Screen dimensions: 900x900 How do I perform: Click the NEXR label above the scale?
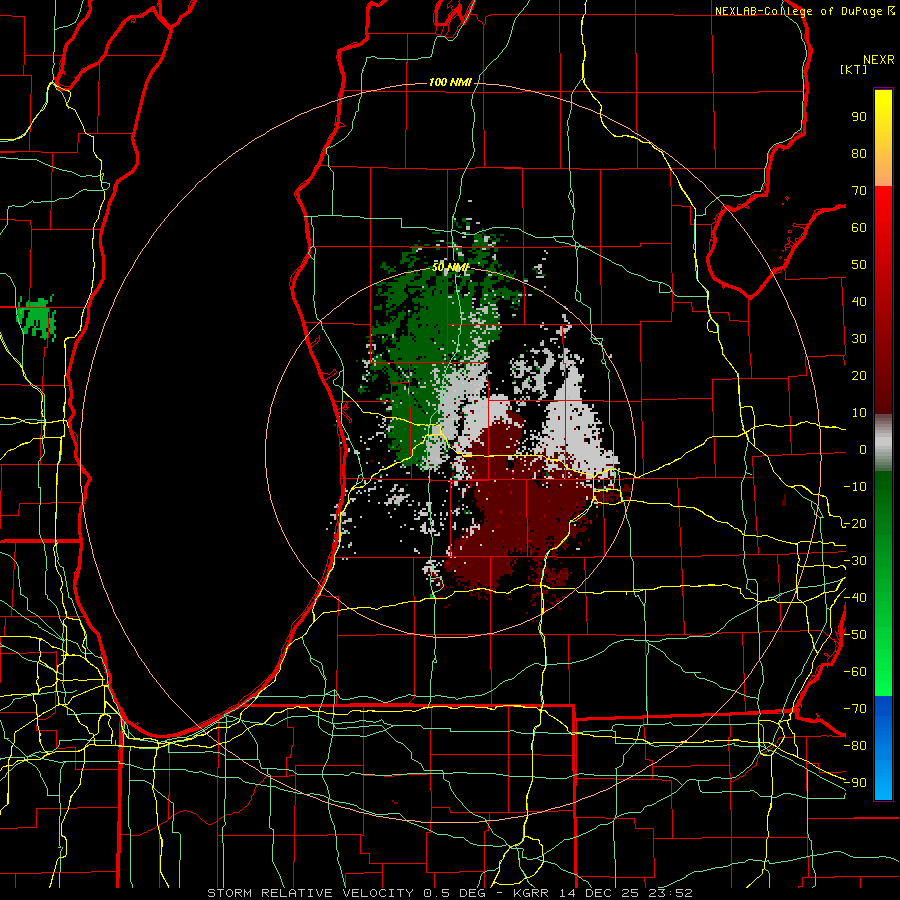tap(878, 60)
